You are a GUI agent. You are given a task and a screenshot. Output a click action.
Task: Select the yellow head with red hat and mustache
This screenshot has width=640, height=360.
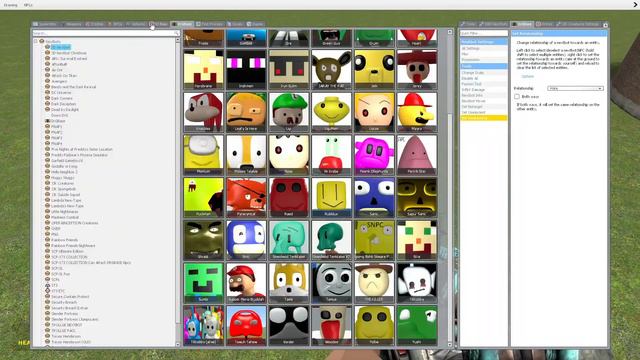pyautogui.click(x=416, y=112)
